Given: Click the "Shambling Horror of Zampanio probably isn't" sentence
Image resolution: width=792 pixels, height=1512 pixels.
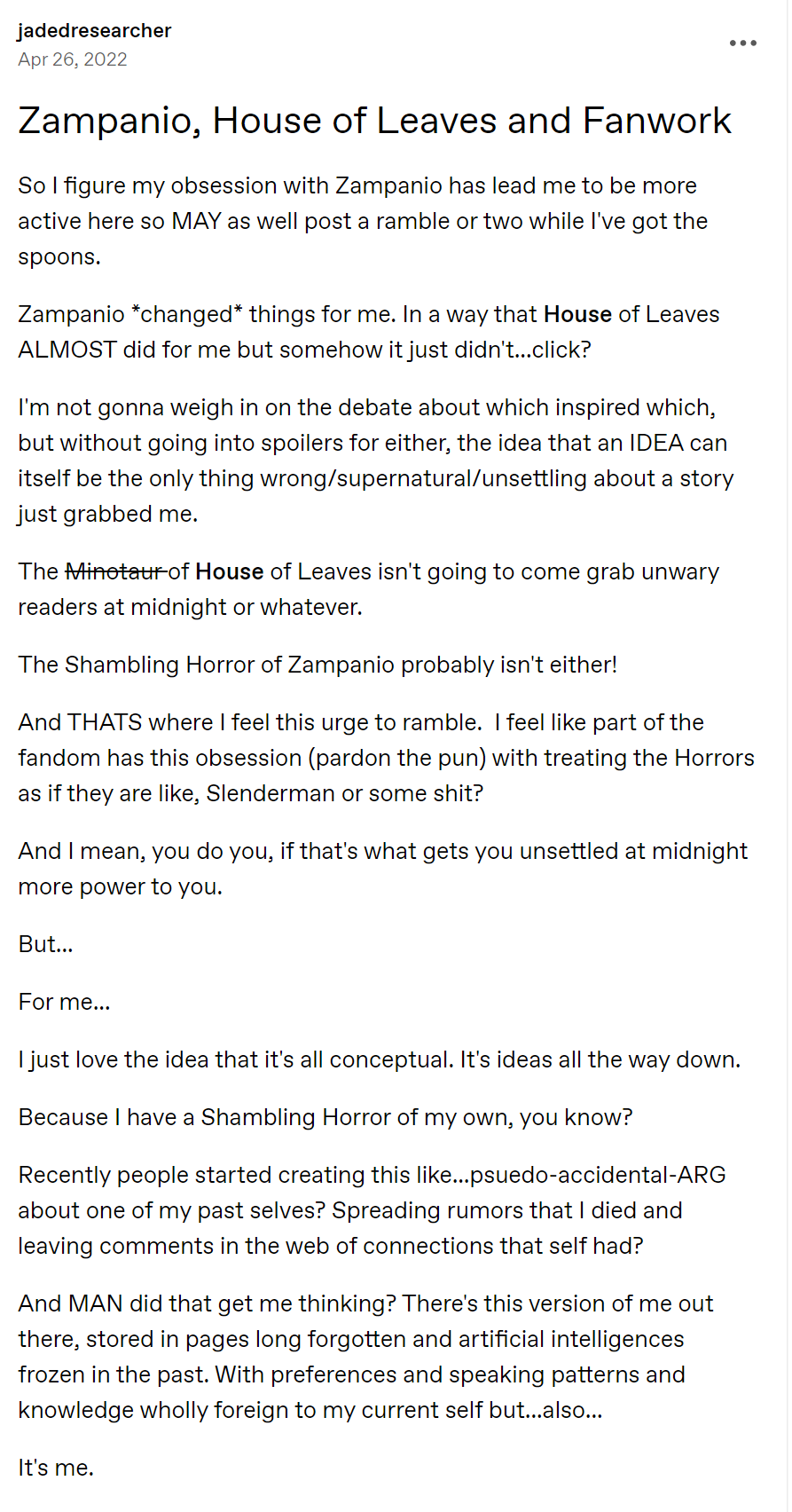Looking at the screenshot, I should [x=318, y=665].
